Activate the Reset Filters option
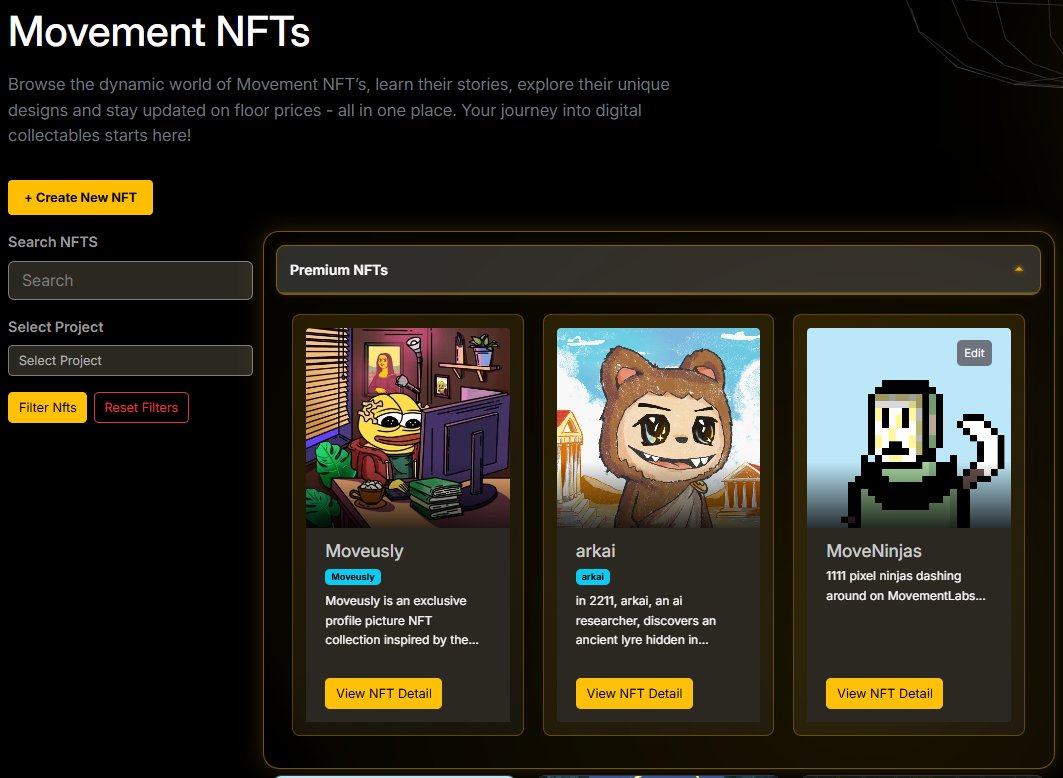The height and width of the screenshot is (778, 1063). click(141, 407)
